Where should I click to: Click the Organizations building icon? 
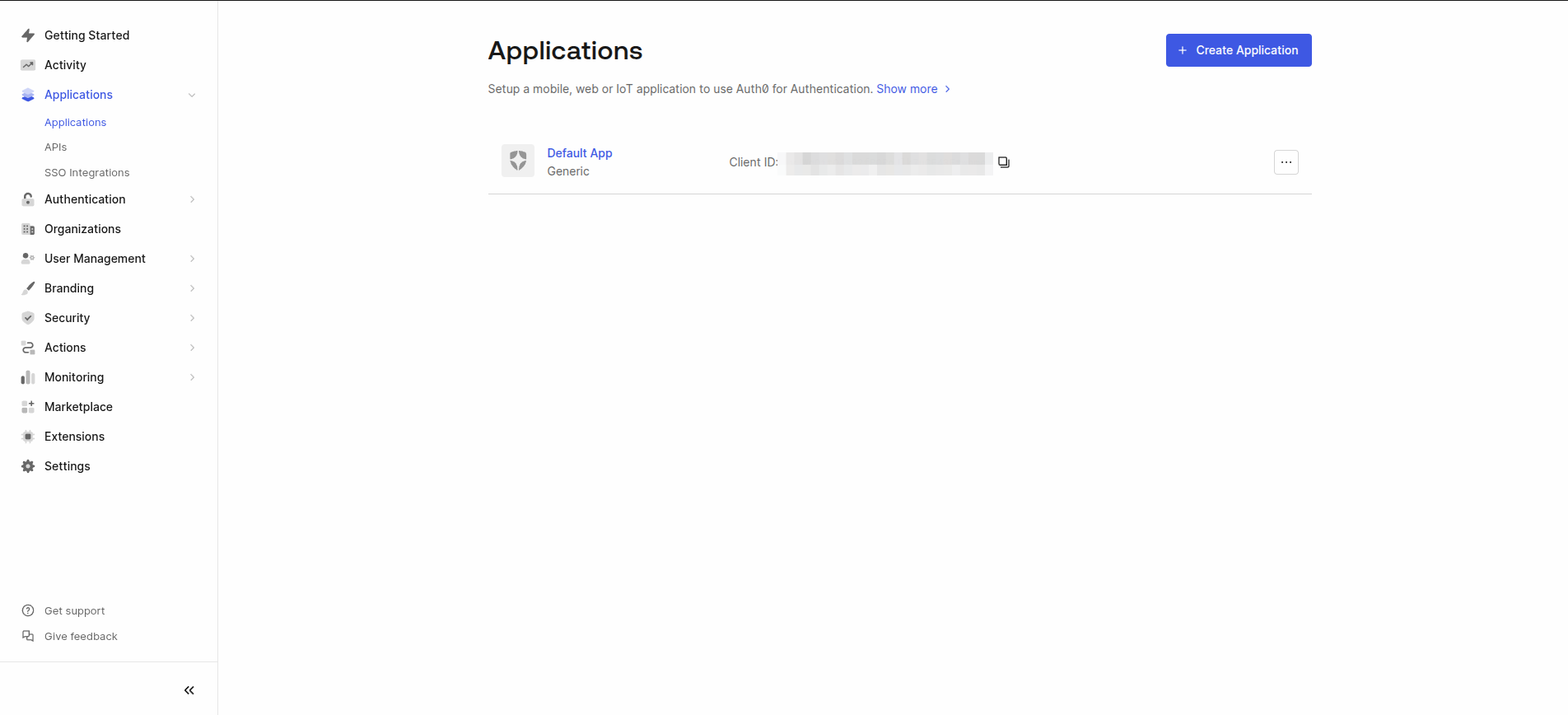click(x=28, y=229)
